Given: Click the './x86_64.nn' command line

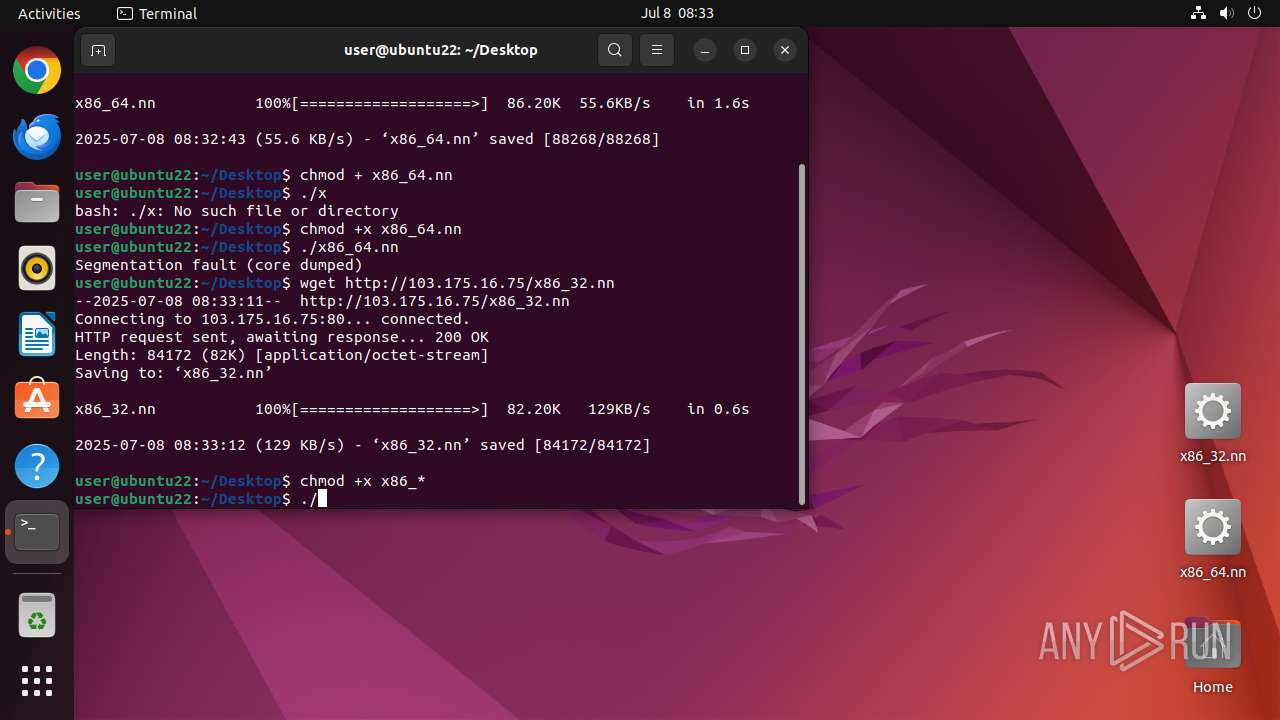Looking at the screenshot, I should [237, 247].
